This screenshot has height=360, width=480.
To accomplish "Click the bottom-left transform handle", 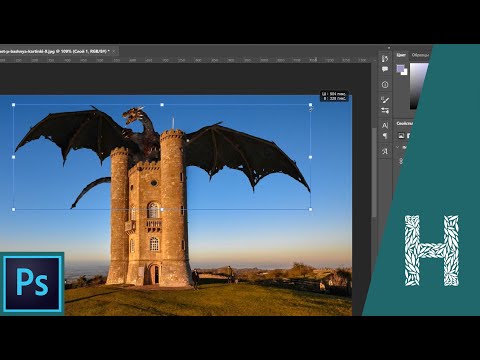I will tap(14, 209).
